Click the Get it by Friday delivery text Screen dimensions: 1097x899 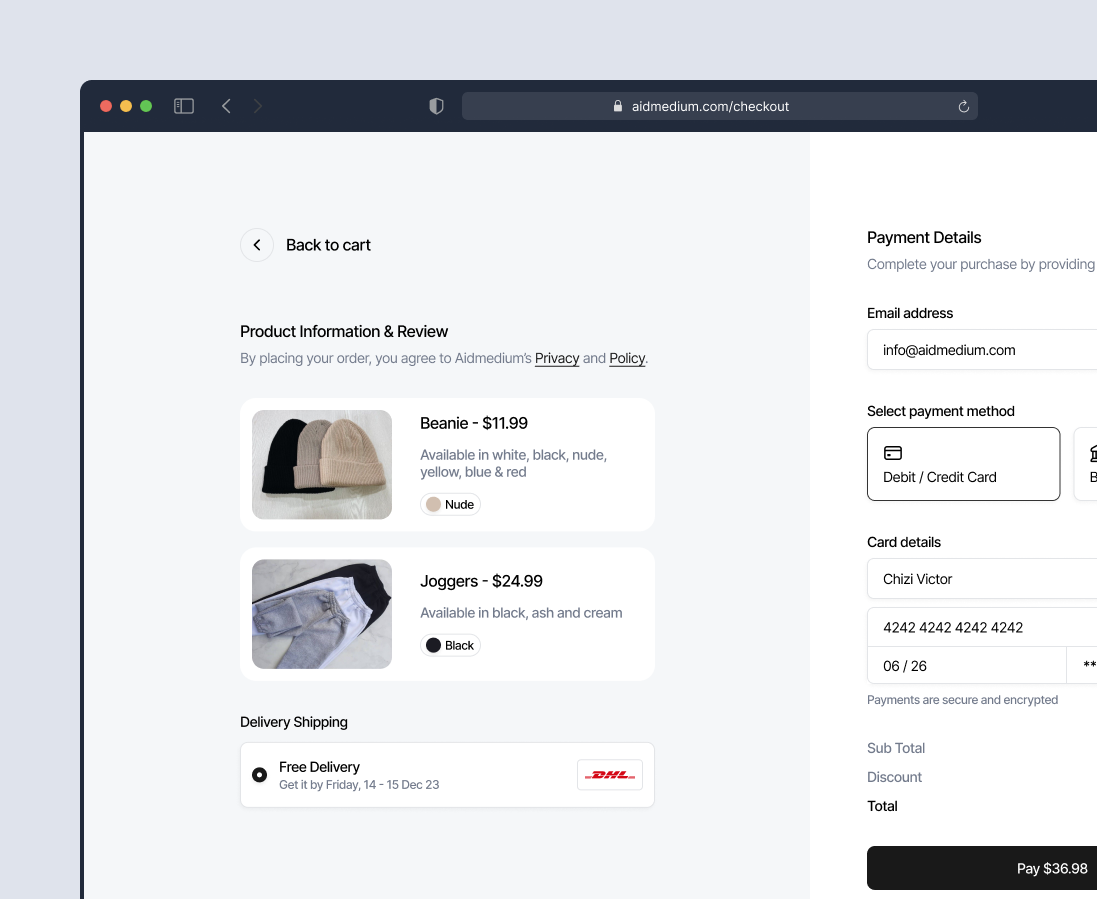click(x=359, y=785)
